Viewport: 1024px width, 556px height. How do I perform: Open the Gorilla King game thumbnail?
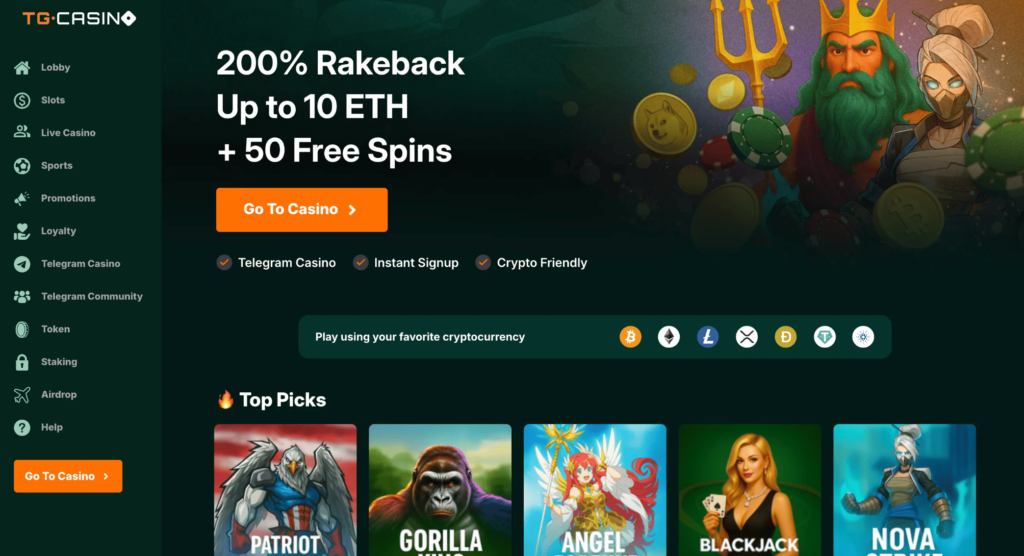(x=440, y=490)
